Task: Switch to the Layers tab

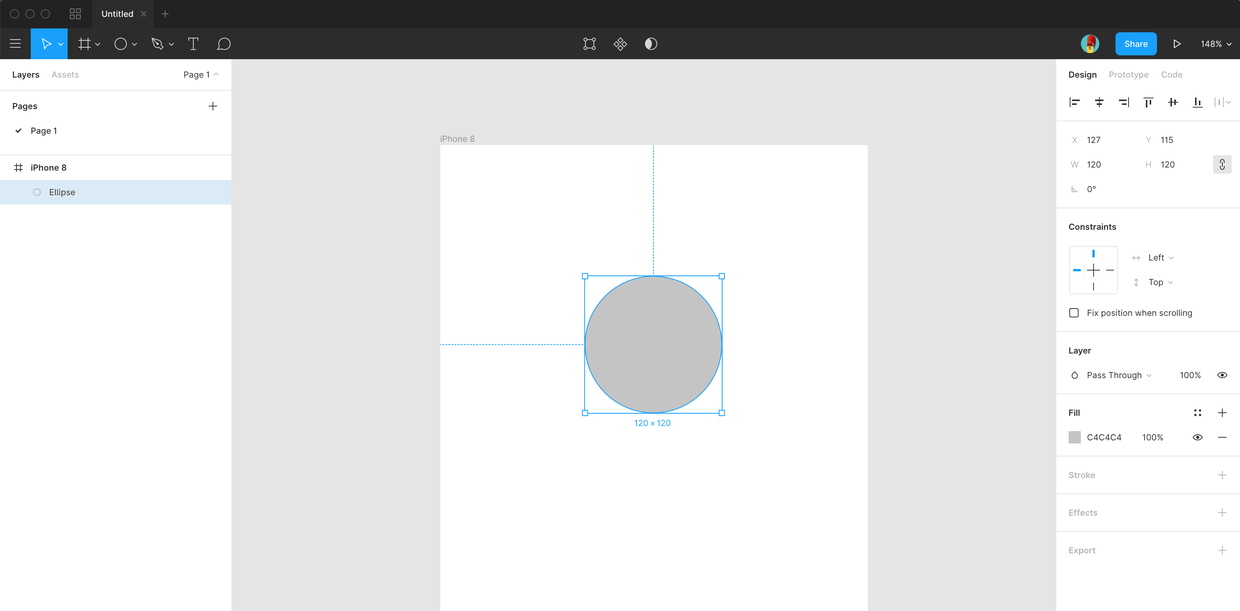Action: click(x=26, y=75)
